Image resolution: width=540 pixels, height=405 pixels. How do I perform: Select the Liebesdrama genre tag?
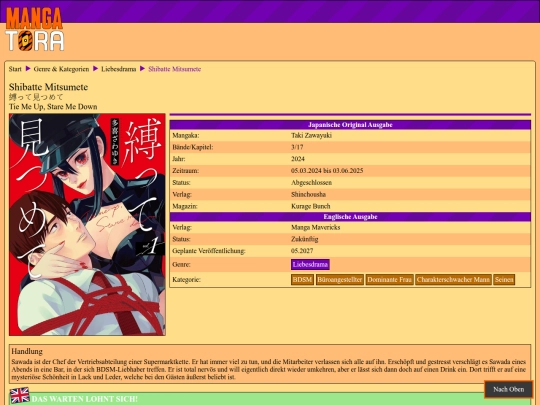(x=310, y=264)
